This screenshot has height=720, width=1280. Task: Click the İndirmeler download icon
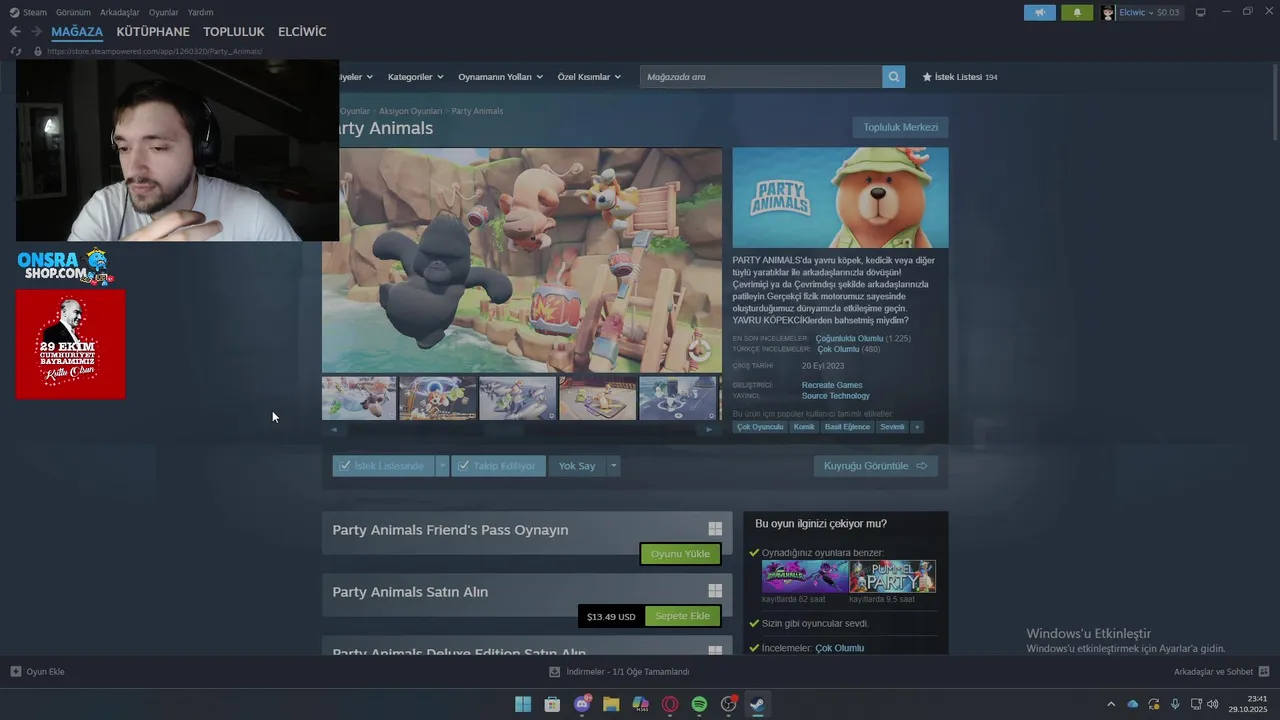coord(555,672)
